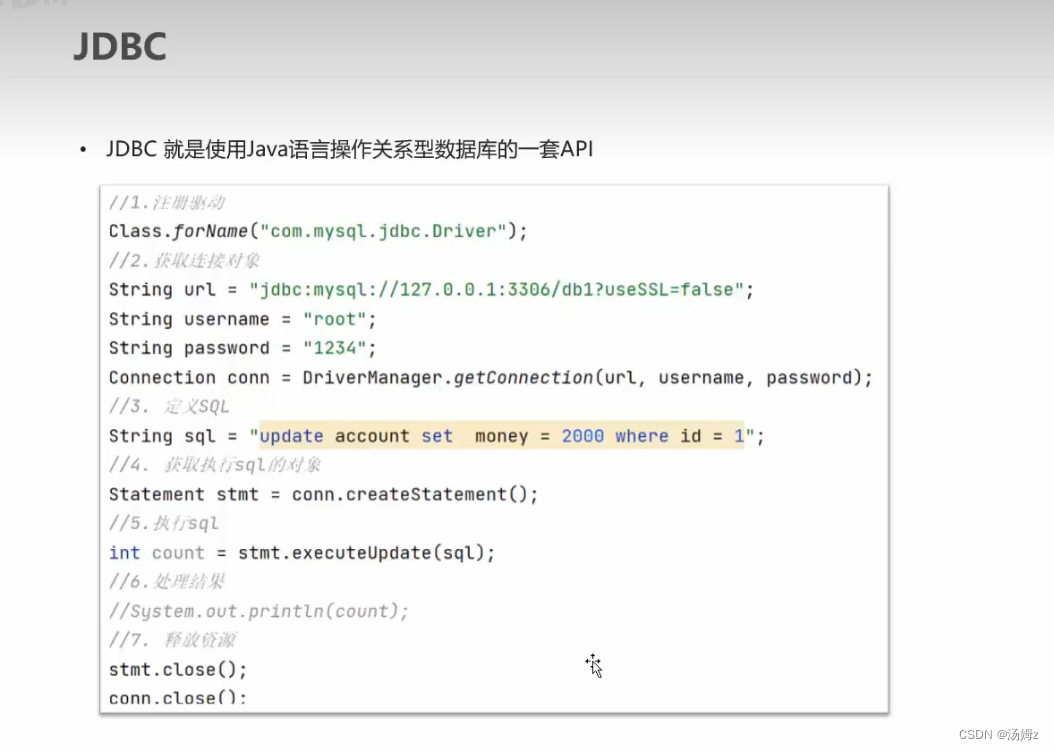This screenshot has width=1054, height=750.
Task: Click the comment "//7. 释放资源"
Action: (172, 640)
